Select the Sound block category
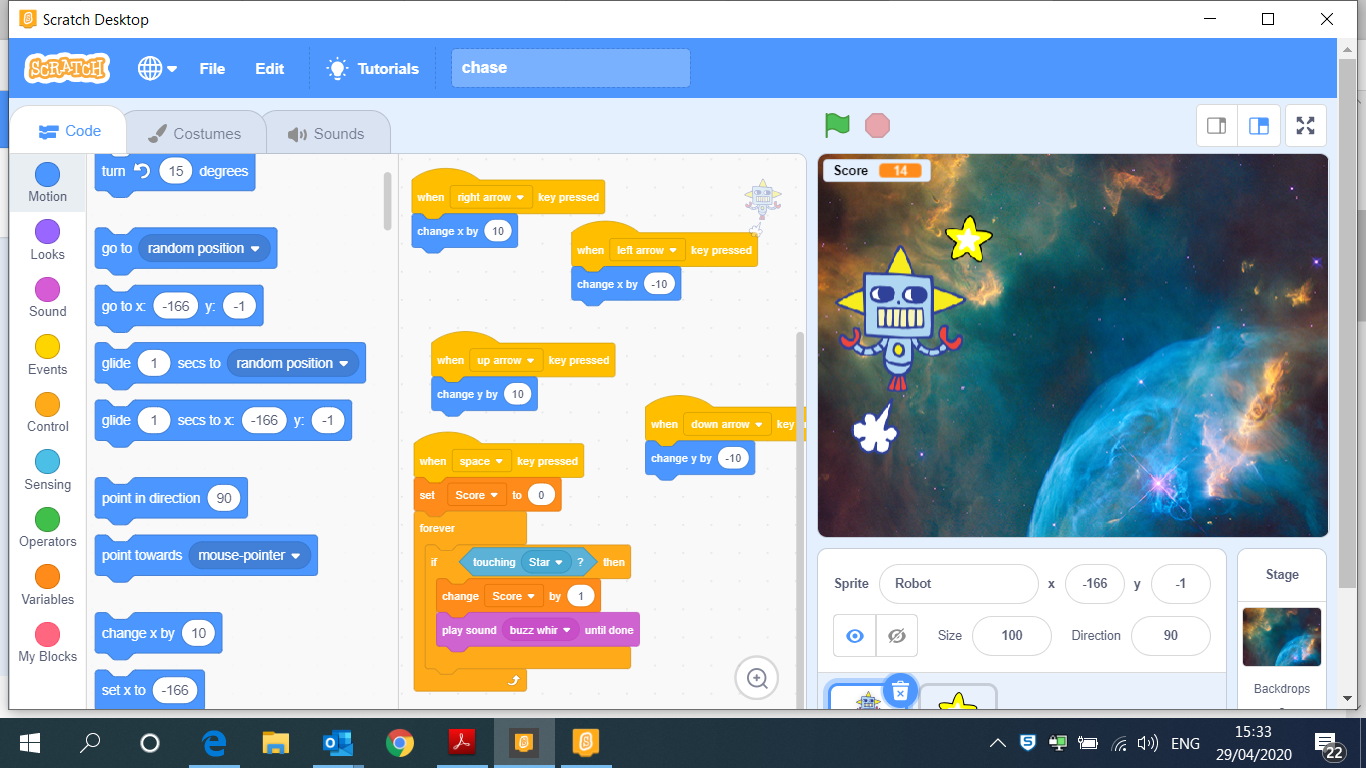 click(x=47, y=298)
